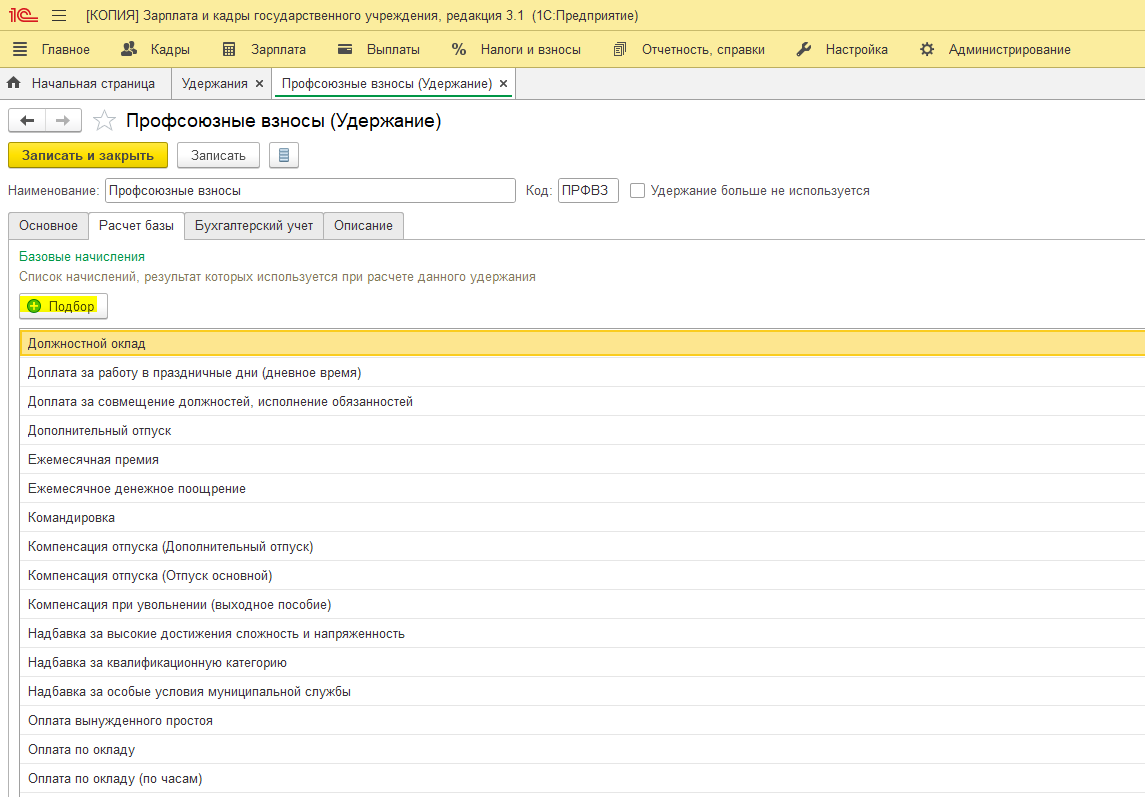This screenshot has height=797, width=1145.
Task: Select Надбавка за особые условия муниципальной службы
Action: tap(583, 692)
